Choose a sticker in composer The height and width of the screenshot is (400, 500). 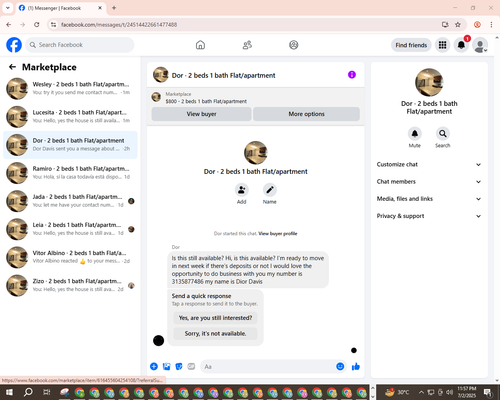[x=179, y=367]
